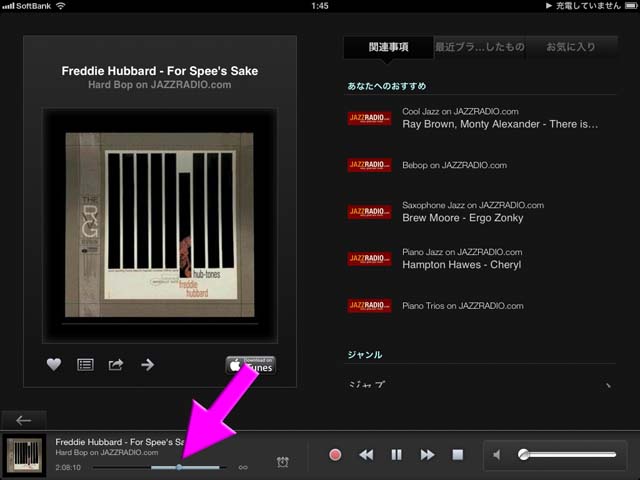640x480 pixels.
Task: Tap JAZZRADIO logo beside Piano Trios
Action: point(369,305)
